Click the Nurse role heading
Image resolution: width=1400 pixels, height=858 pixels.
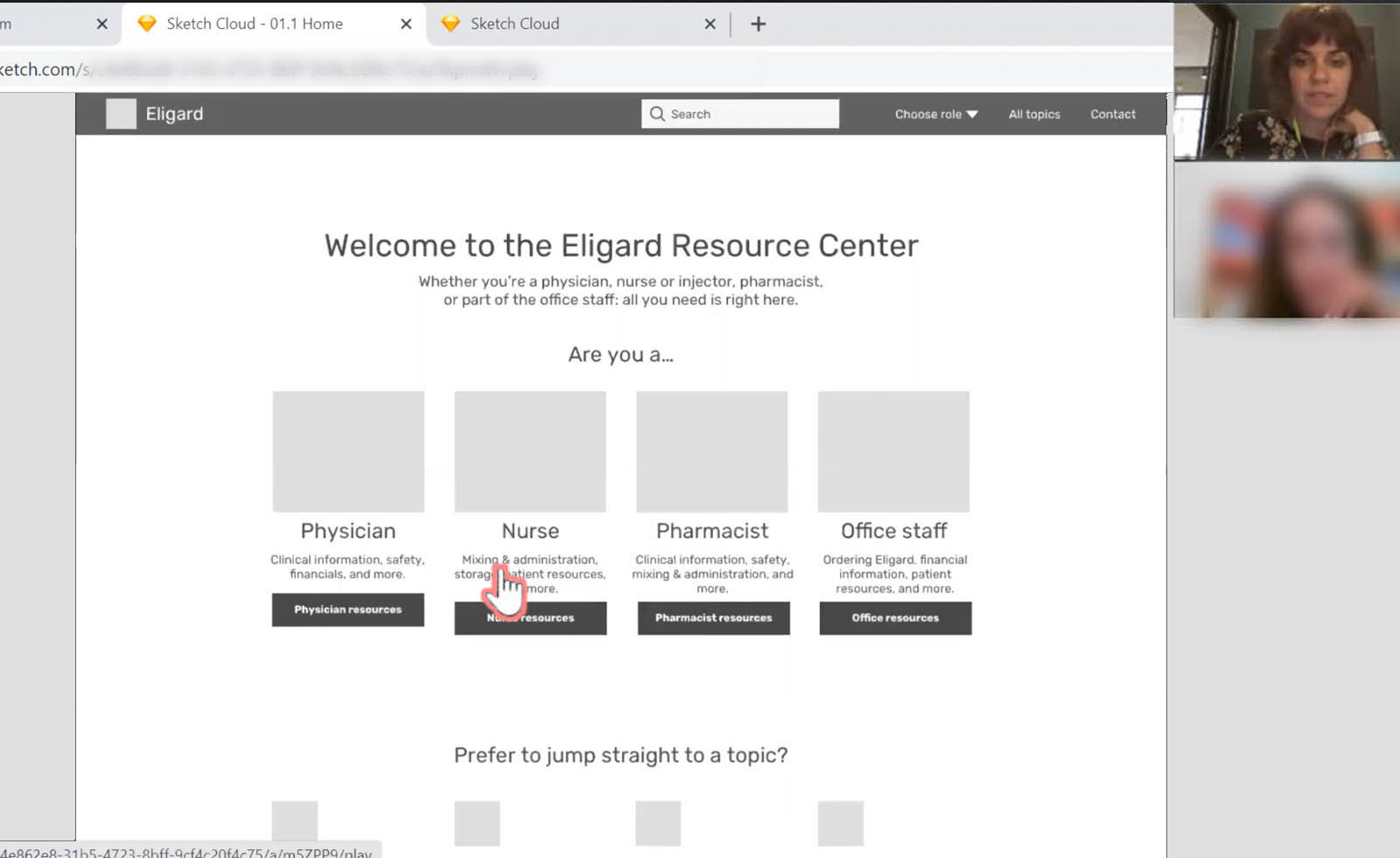530,531
